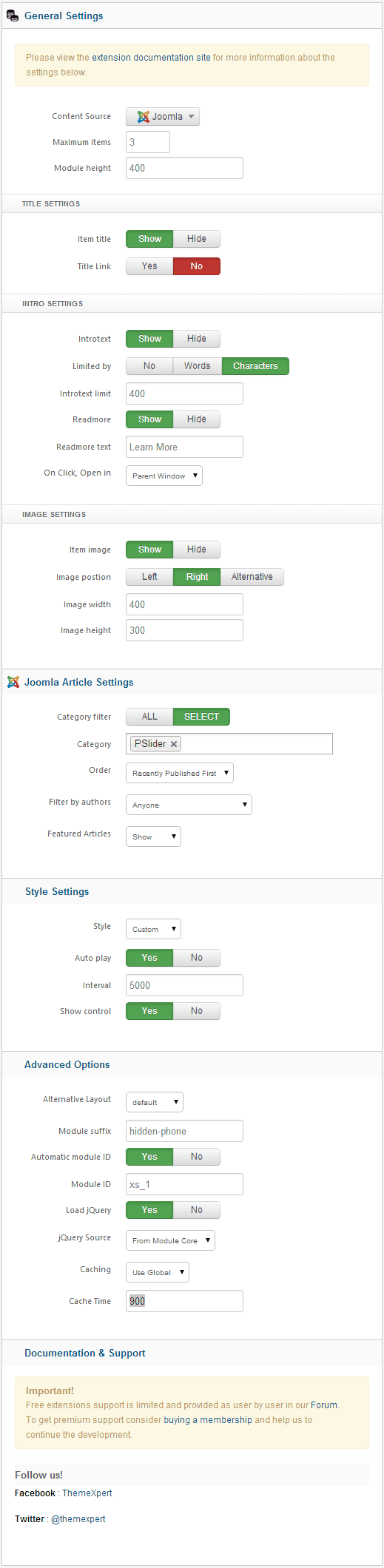Select No for Title Link
This screenshot has width=384, height=1568.
point(197,266)
